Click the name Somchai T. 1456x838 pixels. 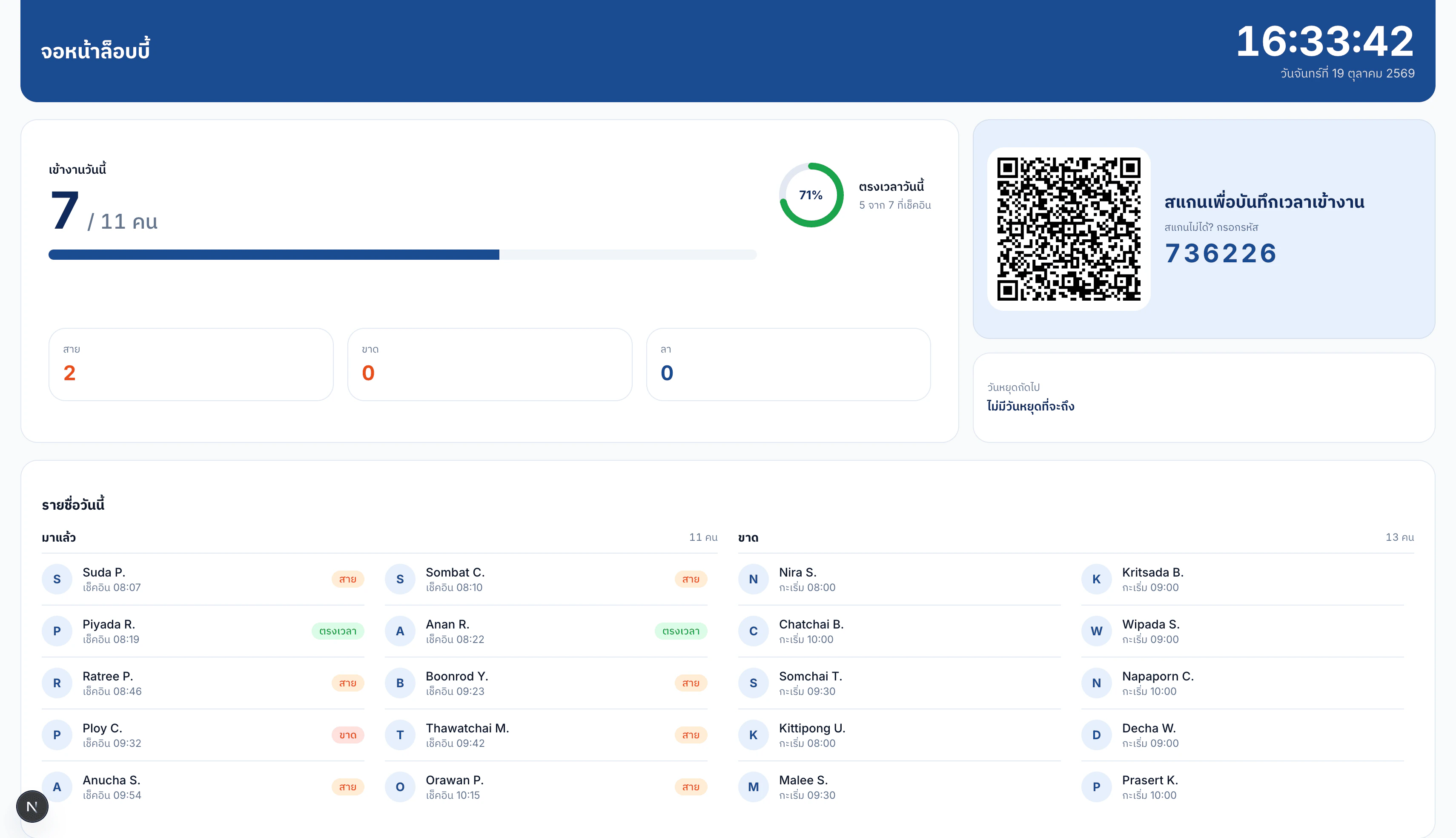(x=810, y=676)
